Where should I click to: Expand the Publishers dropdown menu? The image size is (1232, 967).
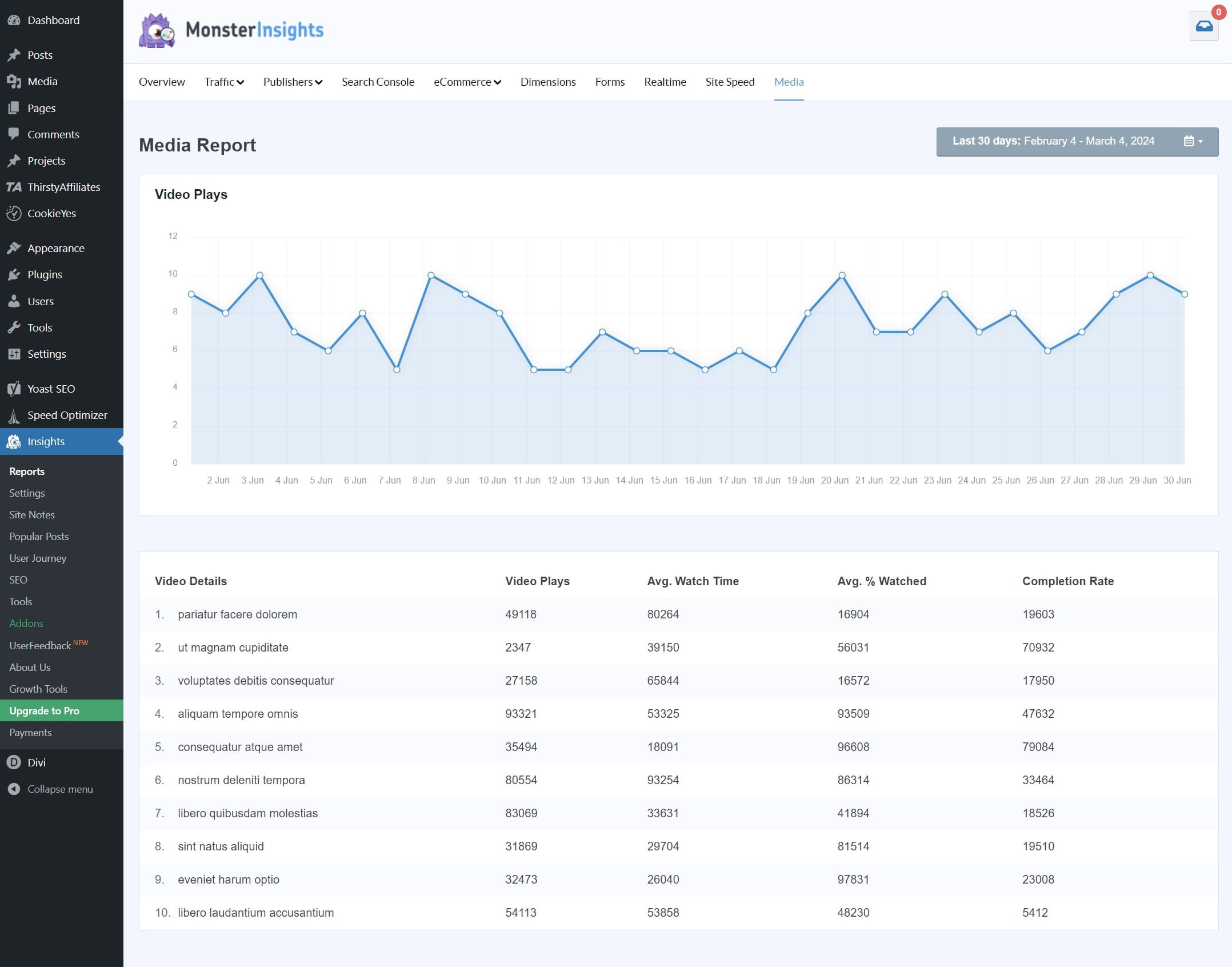click(x=293, y=82)
